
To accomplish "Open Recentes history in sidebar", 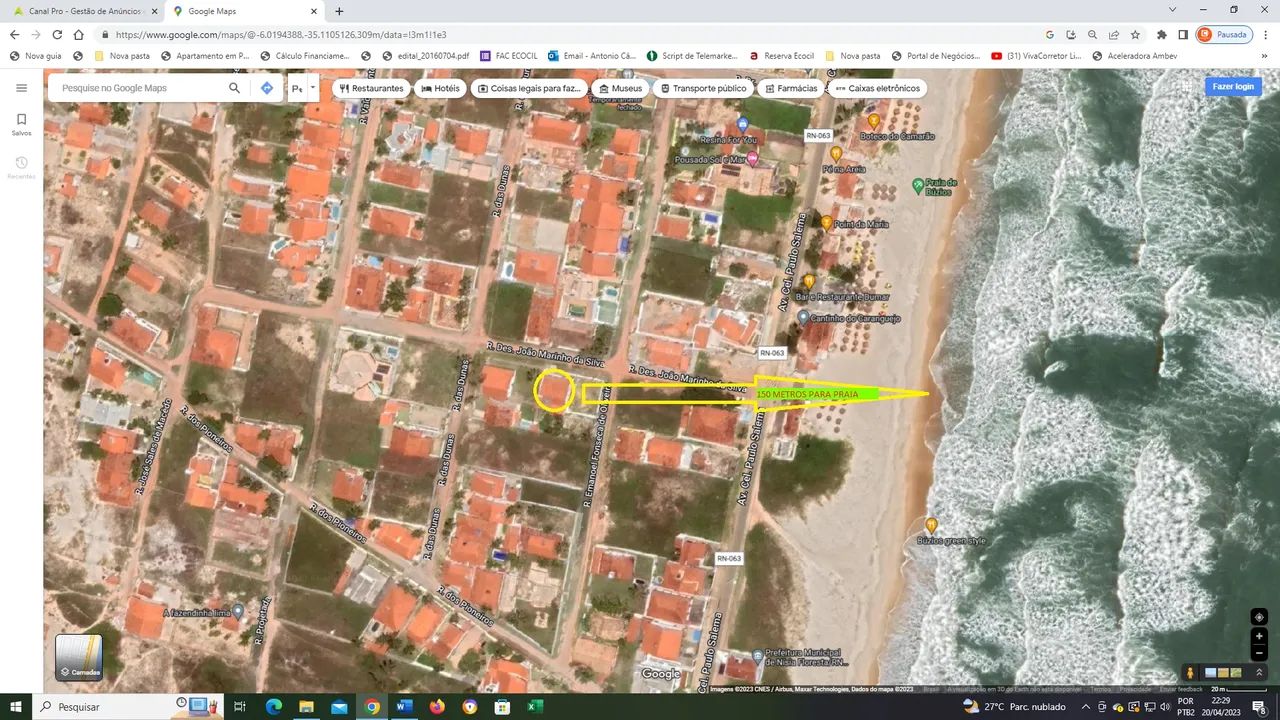I will (21, 167).
